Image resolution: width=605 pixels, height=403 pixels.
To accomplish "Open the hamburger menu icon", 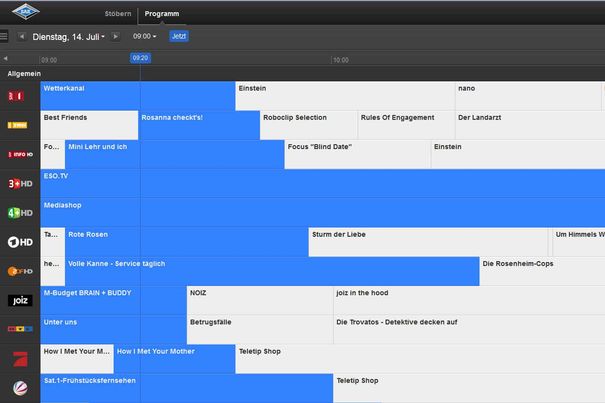I will coord(4,36).
